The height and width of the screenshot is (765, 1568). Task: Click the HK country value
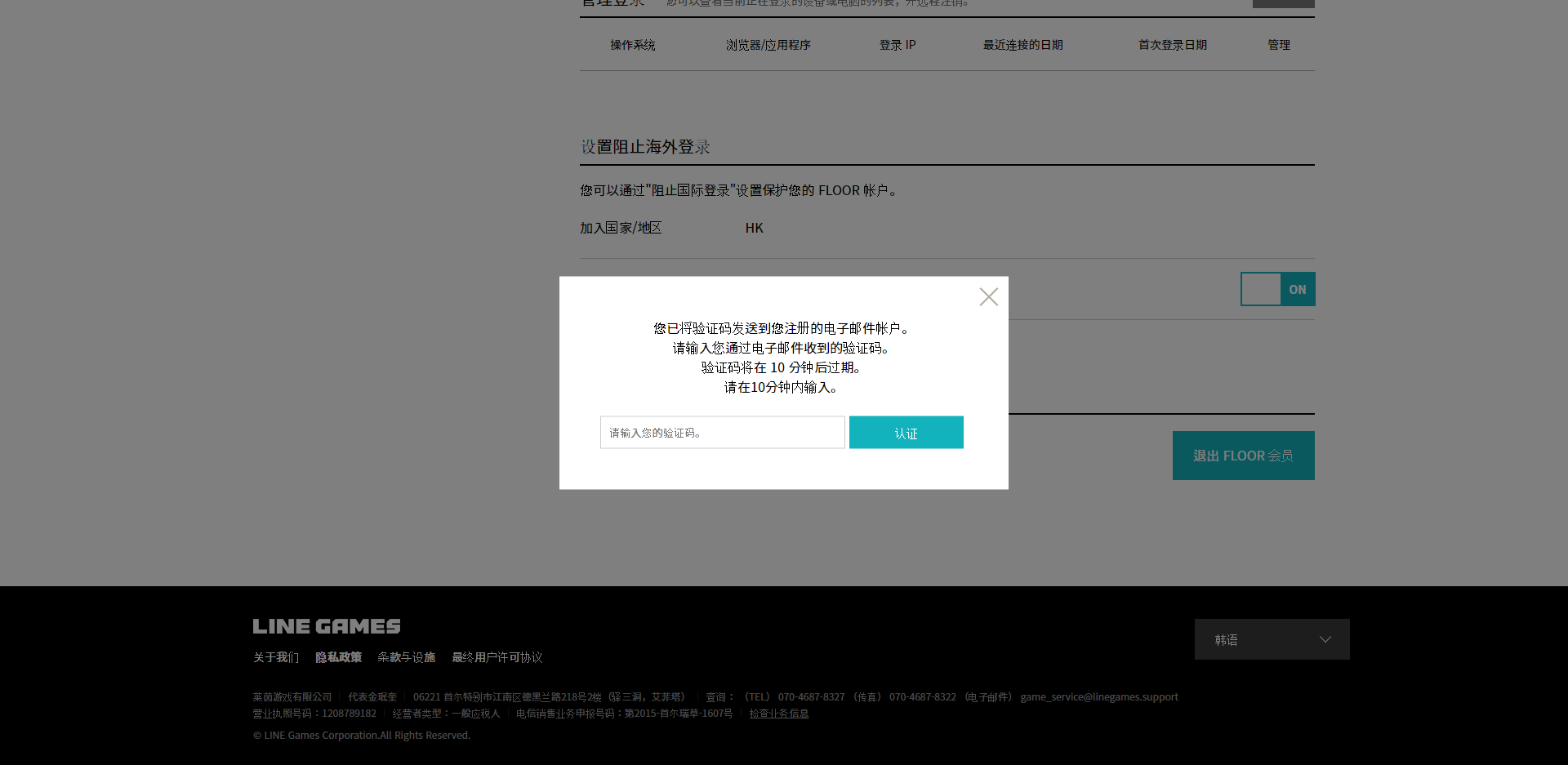(754, 228)
